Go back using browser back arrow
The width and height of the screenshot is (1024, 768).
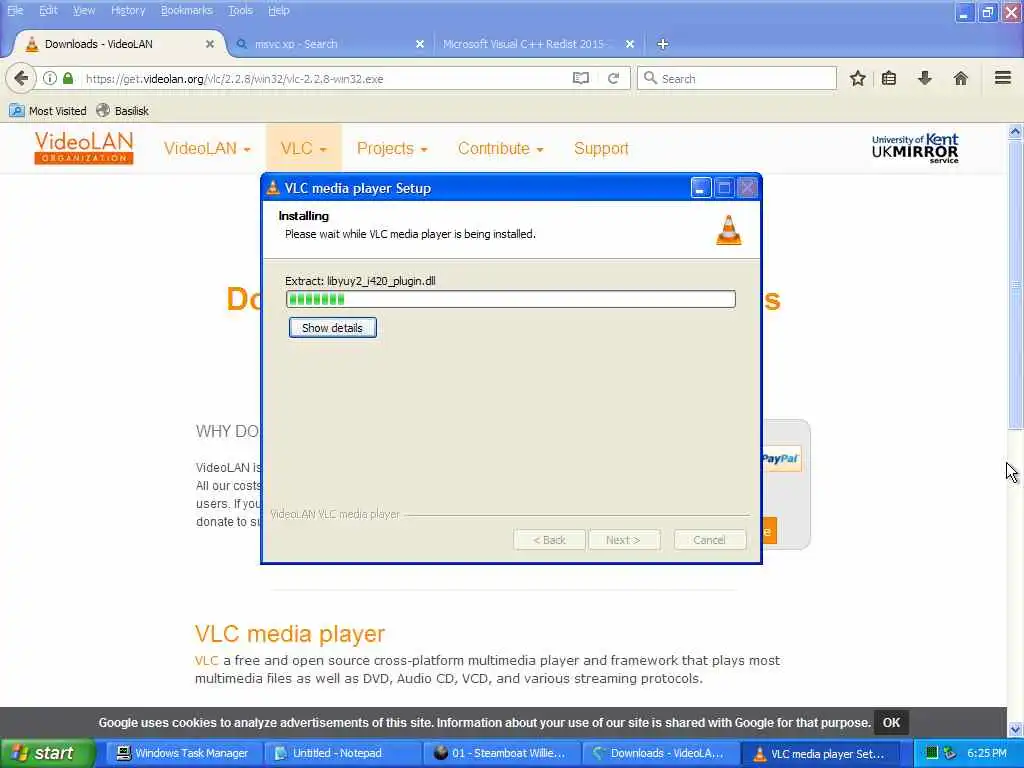20,78
